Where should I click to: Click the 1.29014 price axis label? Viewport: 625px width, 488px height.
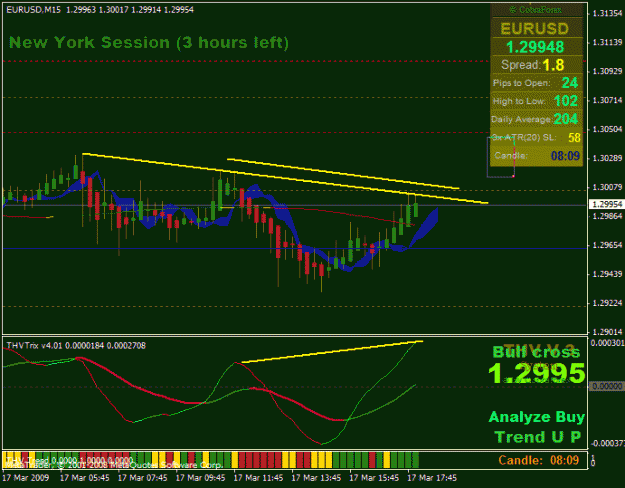(x=607, y=332)
